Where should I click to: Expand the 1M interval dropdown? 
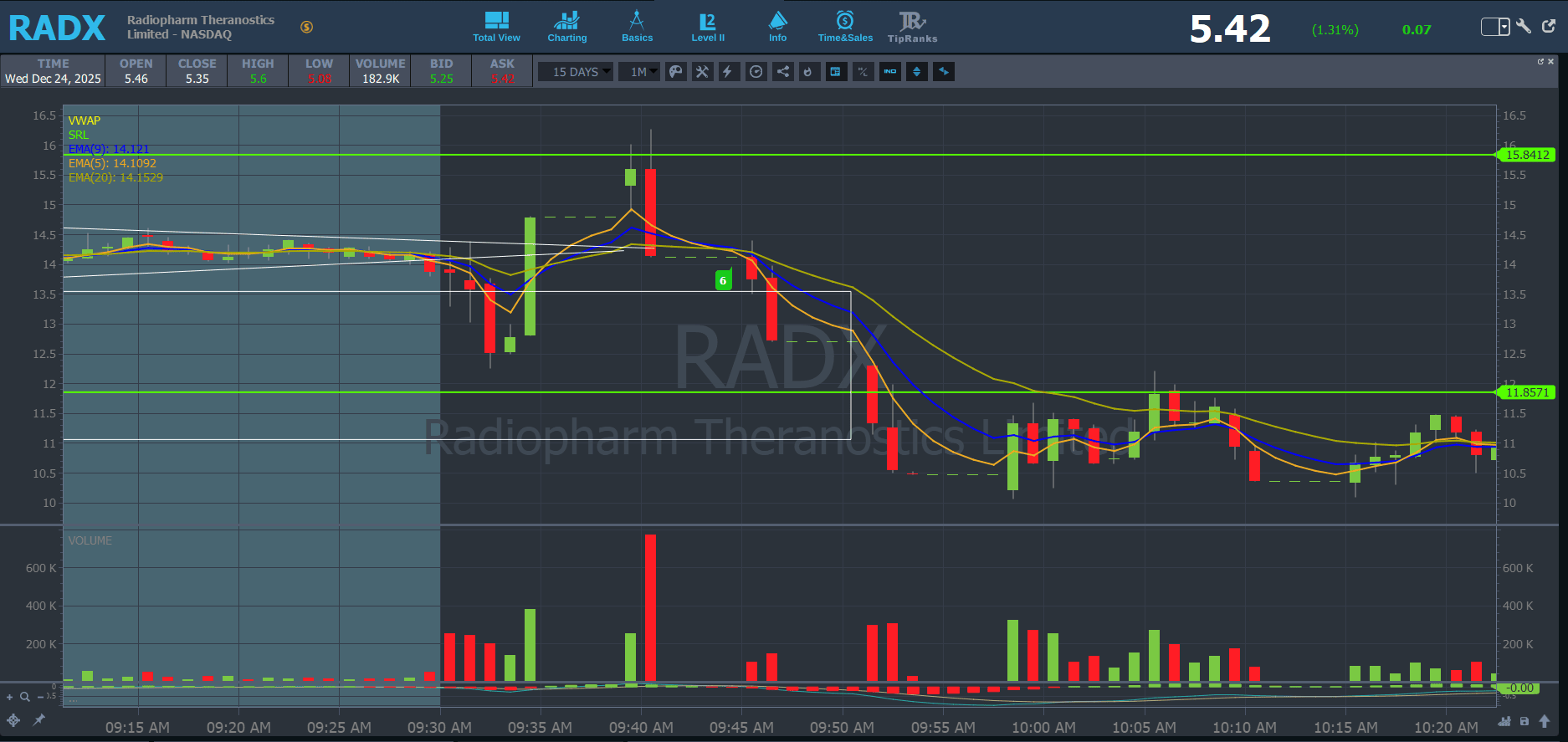point(641,72)
